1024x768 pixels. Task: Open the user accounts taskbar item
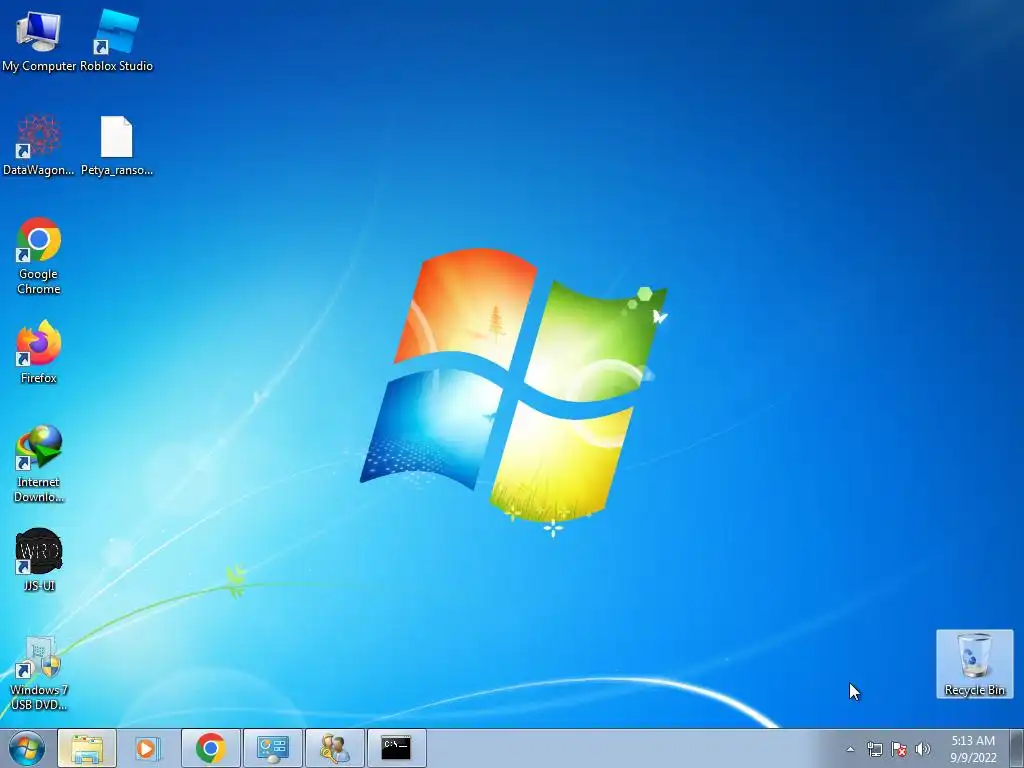tap(334, 748)
